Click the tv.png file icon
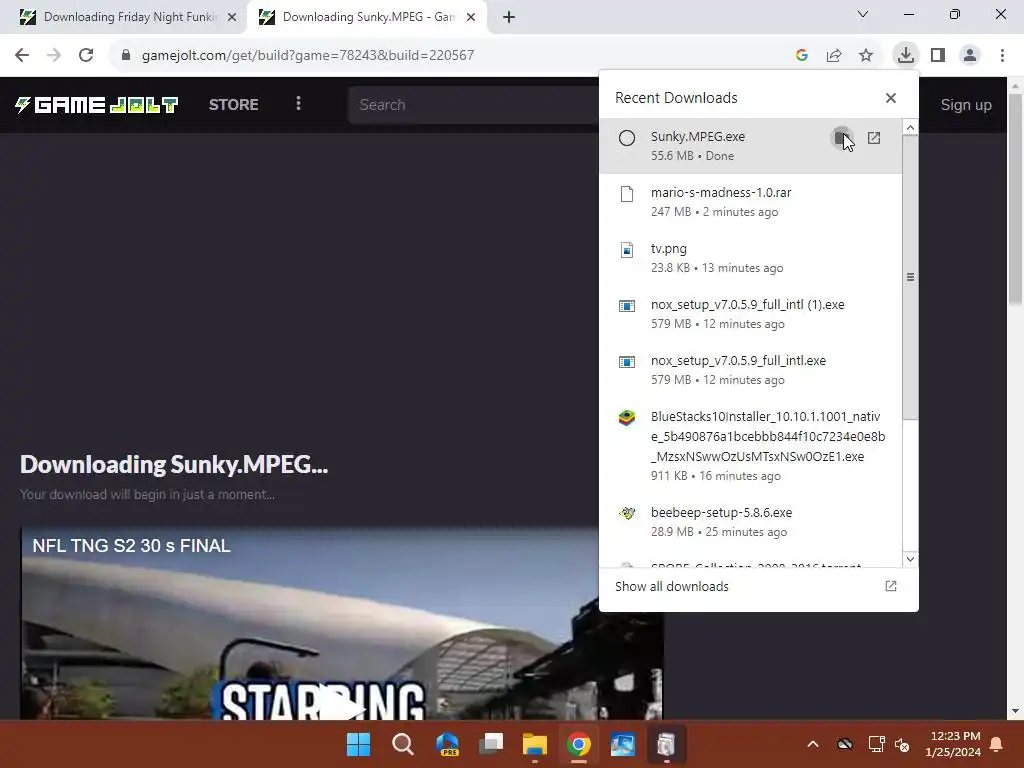This screenshot has width=1024, height=768. 627,249
